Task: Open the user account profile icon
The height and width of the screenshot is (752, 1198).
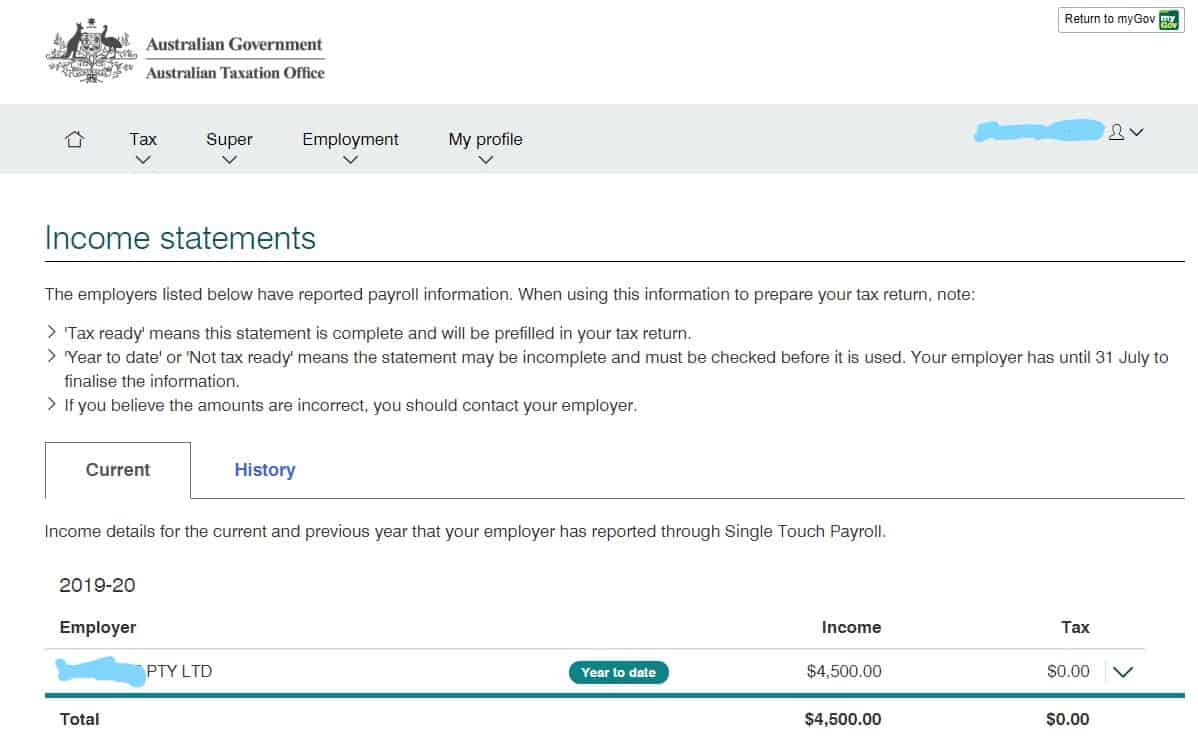Action: [1116, 132]
